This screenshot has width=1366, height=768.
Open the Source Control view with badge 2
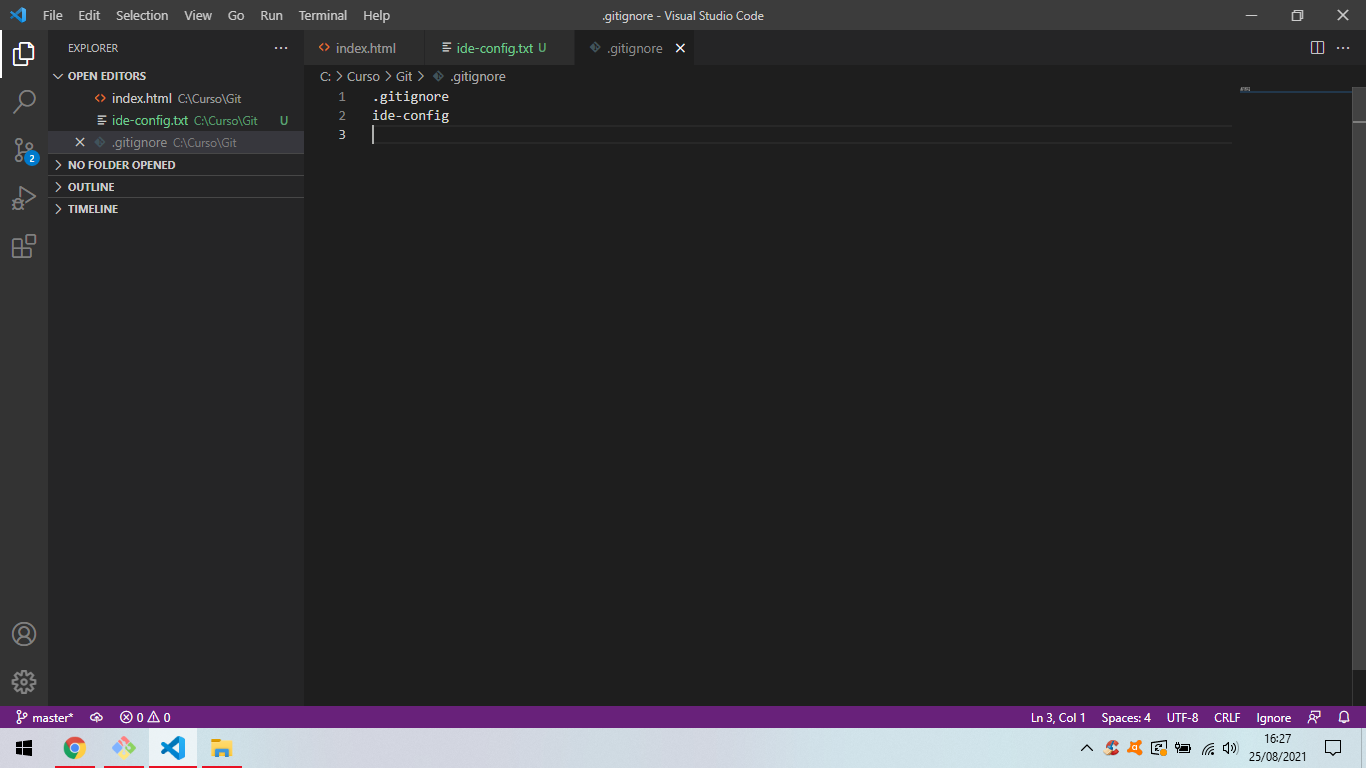24,150
